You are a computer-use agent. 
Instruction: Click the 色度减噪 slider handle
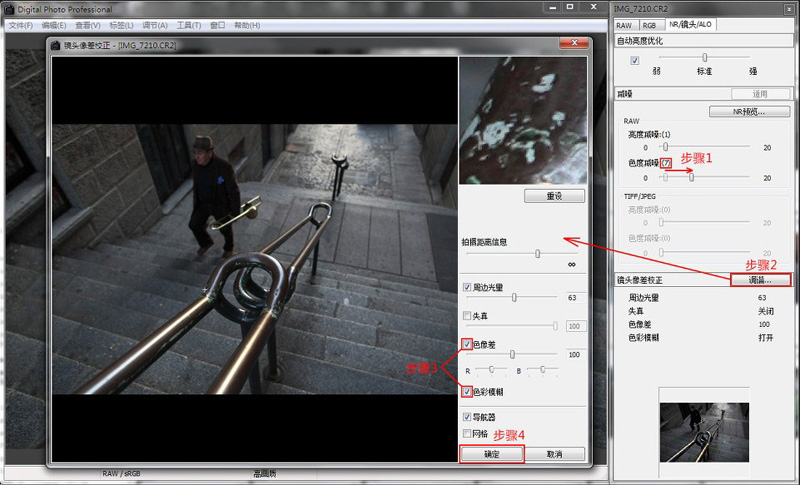[691, 177]
